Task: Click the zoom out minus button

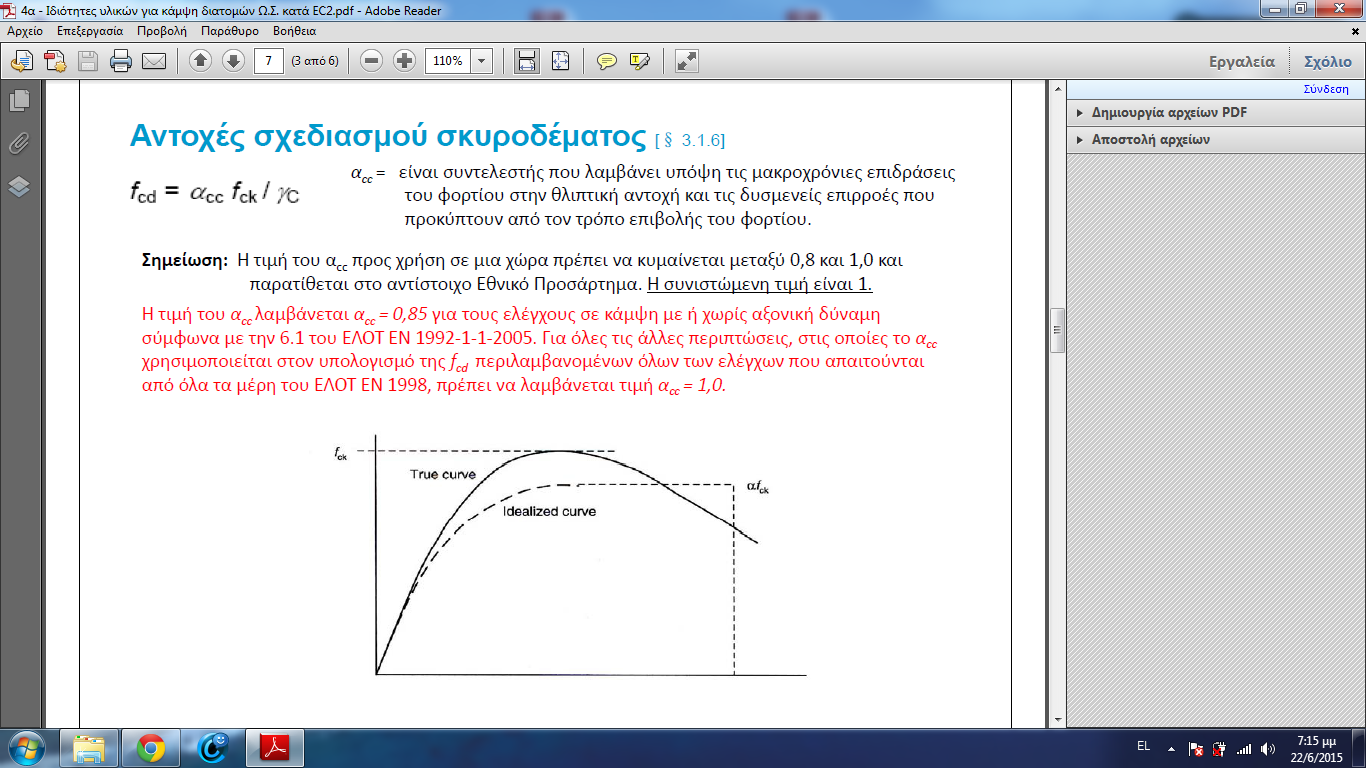Action: pos(372,61)
